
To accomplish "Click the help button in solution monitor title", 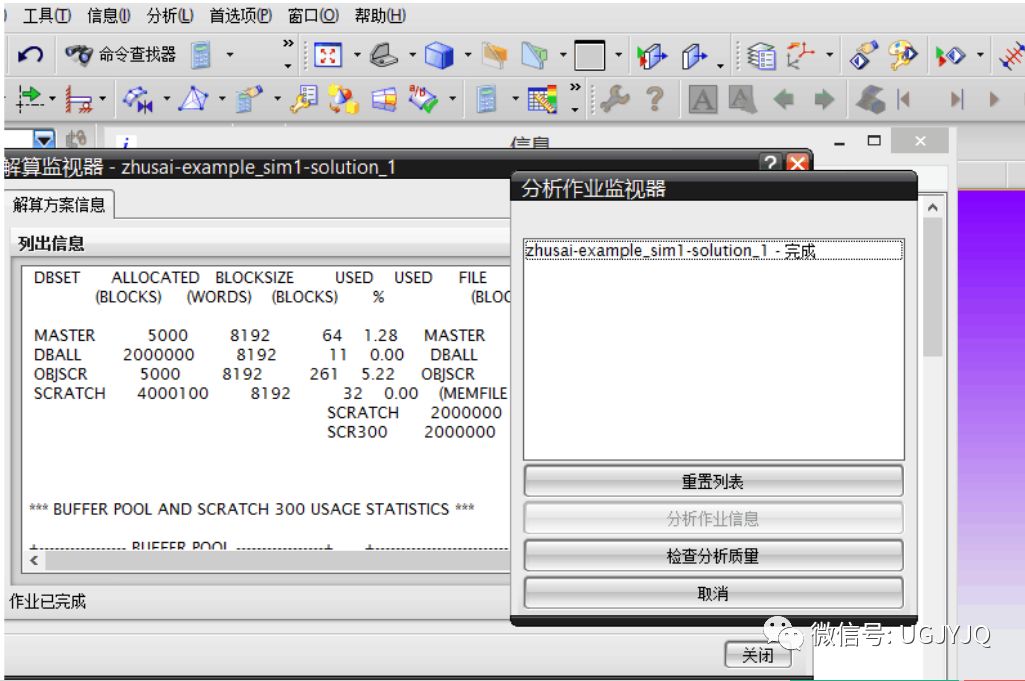I will pyautogui.click(x=771, y=163).
